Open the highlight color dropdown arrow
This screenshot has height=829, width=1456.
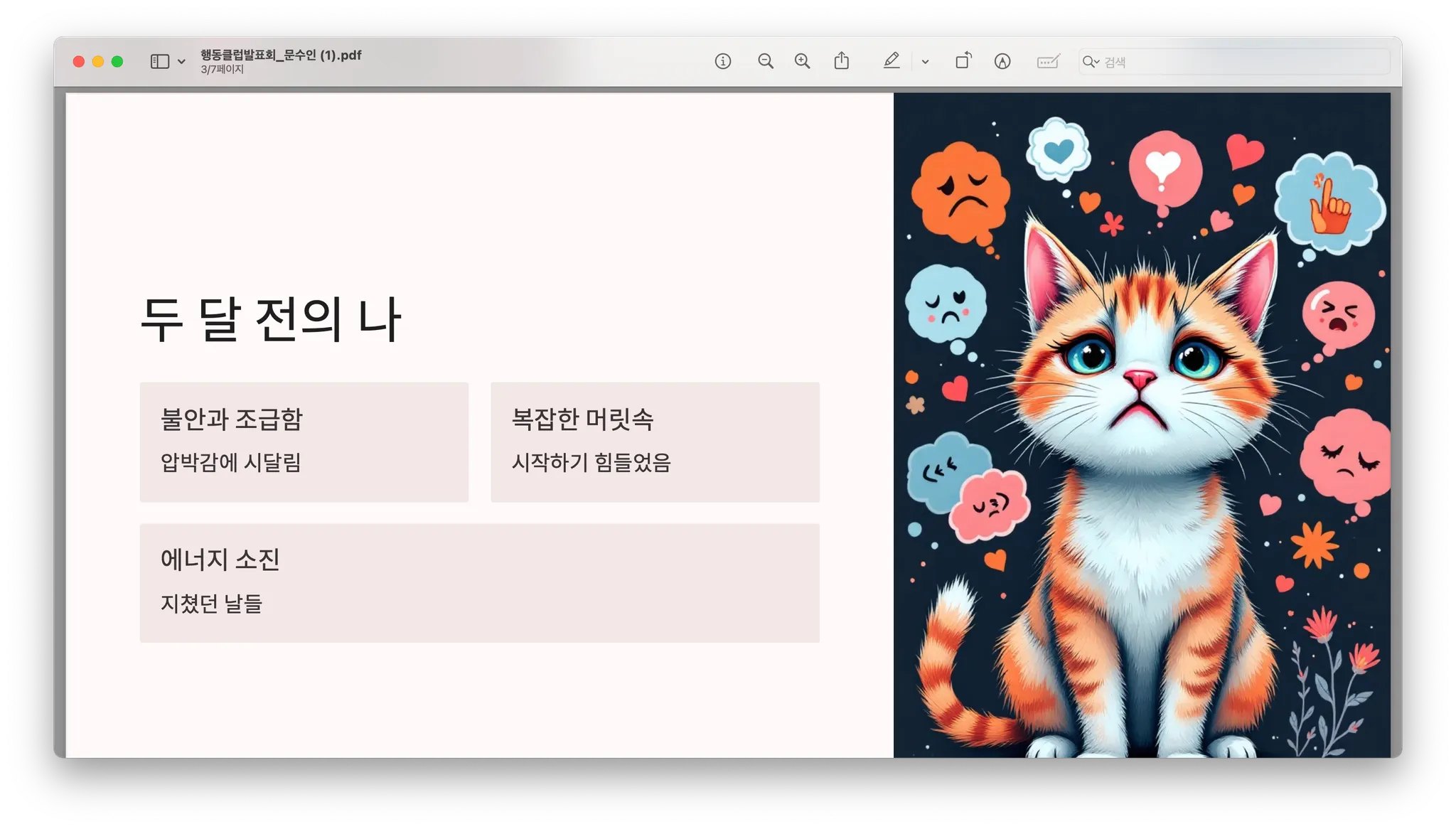925,62
